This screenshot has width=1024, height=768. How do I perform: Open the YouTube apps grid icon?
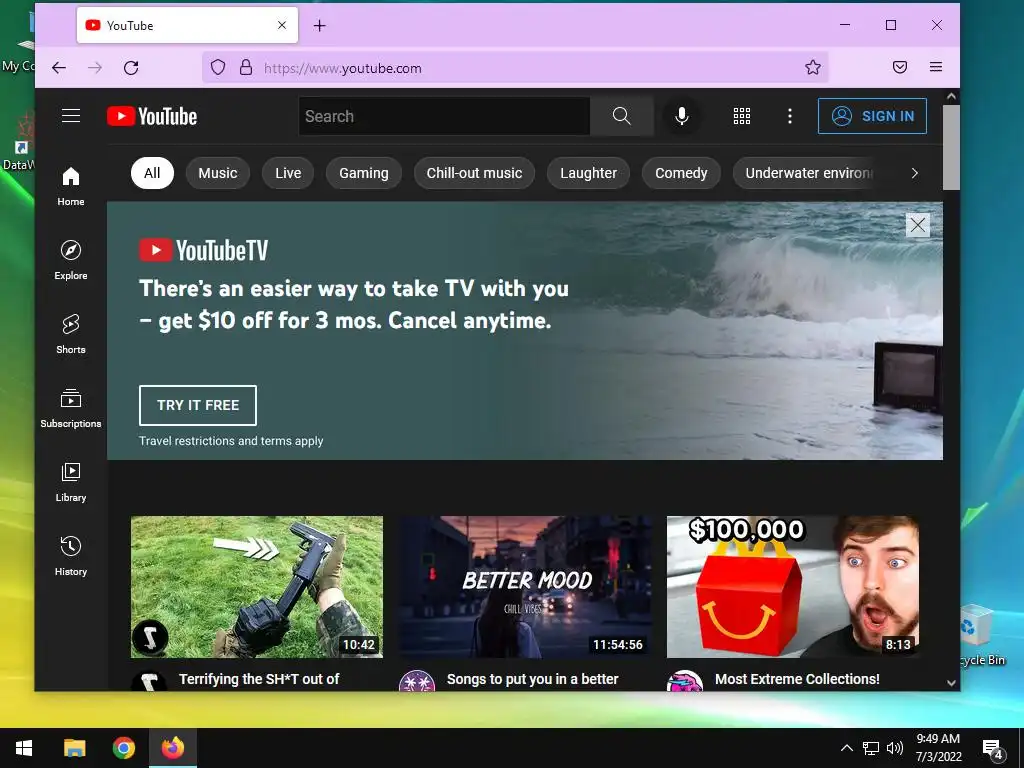coord(742,116)
